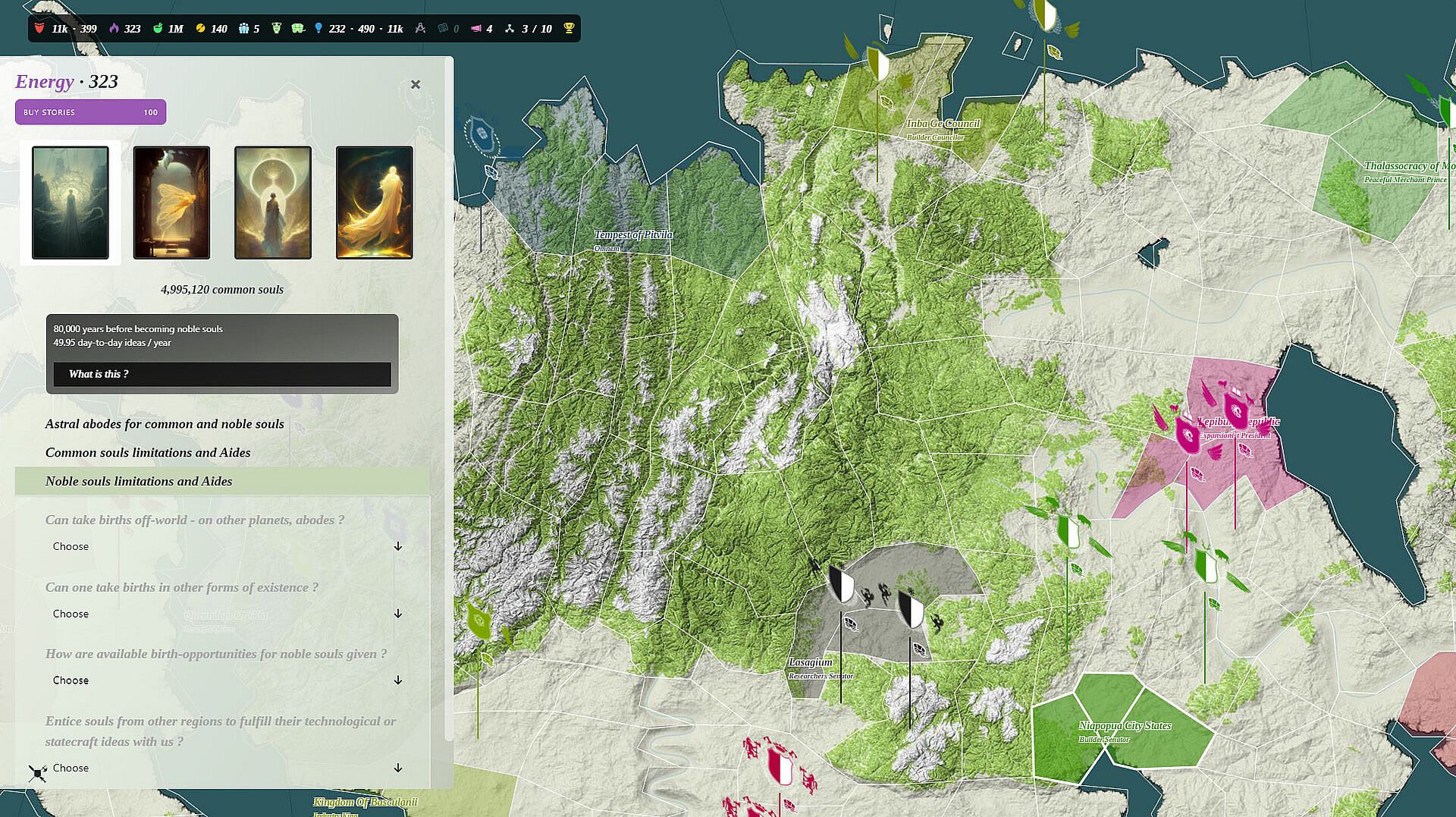This screenshot has width=1456, height=817.
Task: Select Noble souls limitations and Aides section
Action: pyautogui.click(x=139, y=482)
